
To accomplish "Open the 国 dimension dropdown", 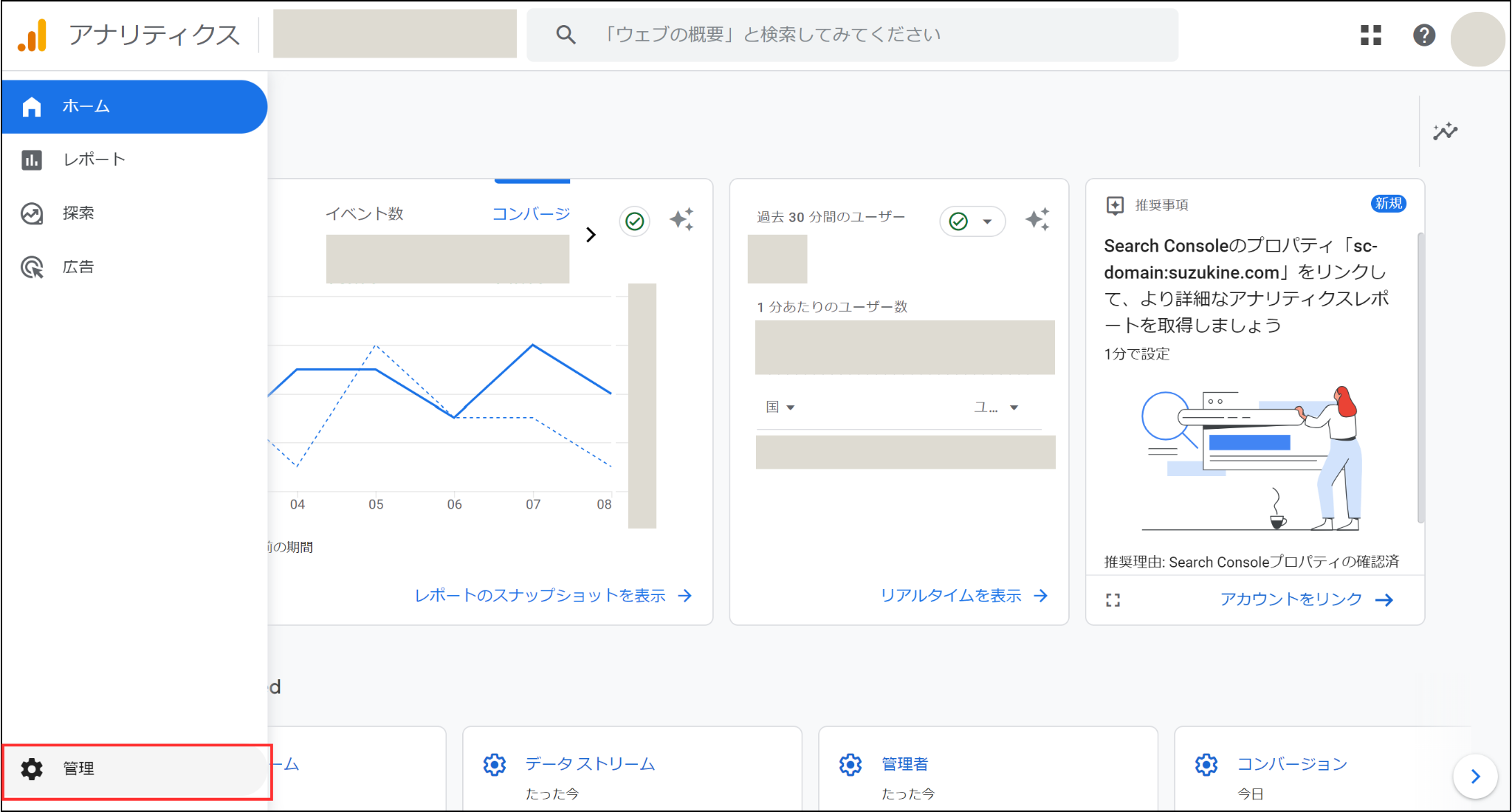I will pos(780,407).
